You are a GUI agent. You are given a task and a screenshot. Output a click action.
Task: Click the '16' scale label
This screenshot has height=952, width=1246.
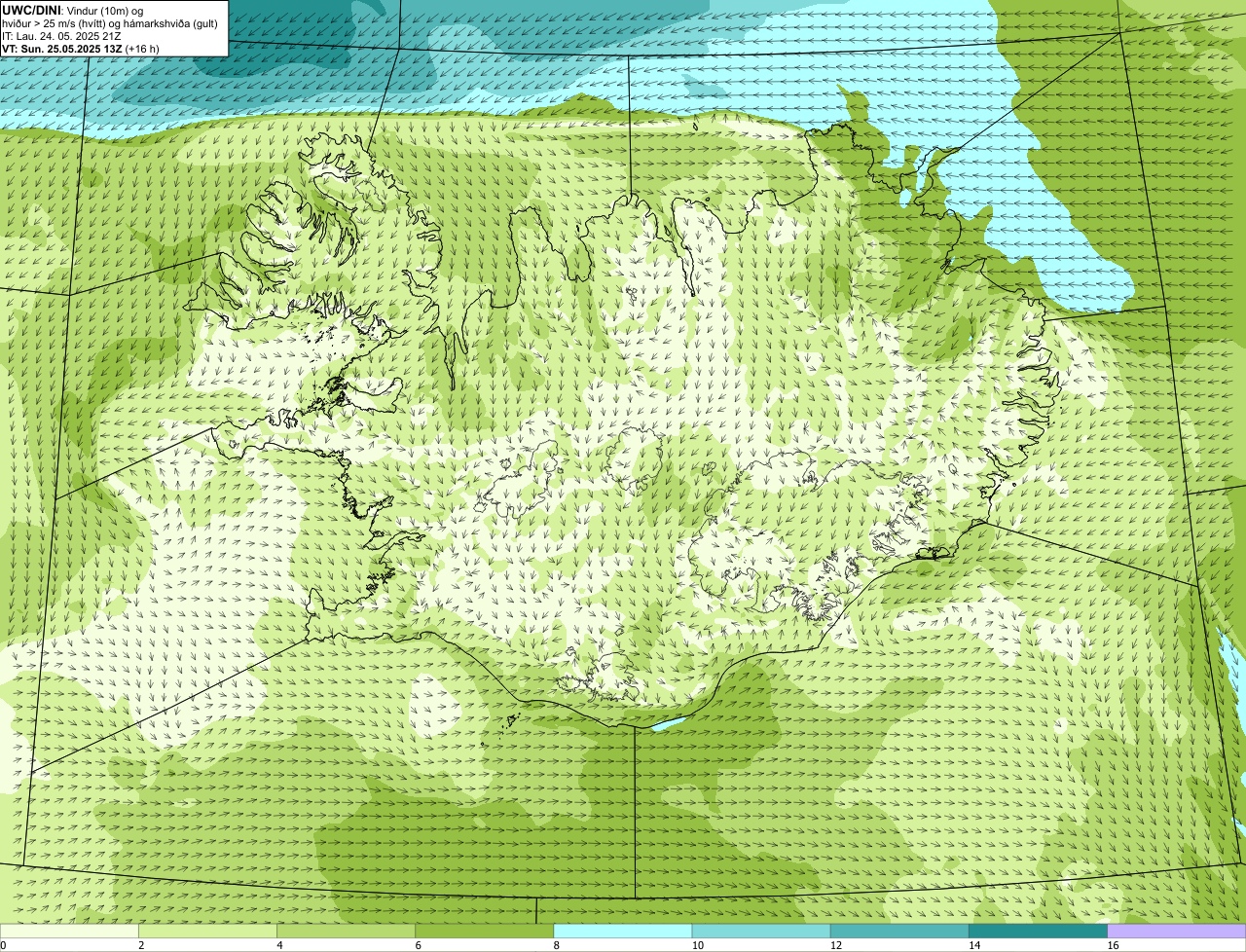coord(1113,945)
